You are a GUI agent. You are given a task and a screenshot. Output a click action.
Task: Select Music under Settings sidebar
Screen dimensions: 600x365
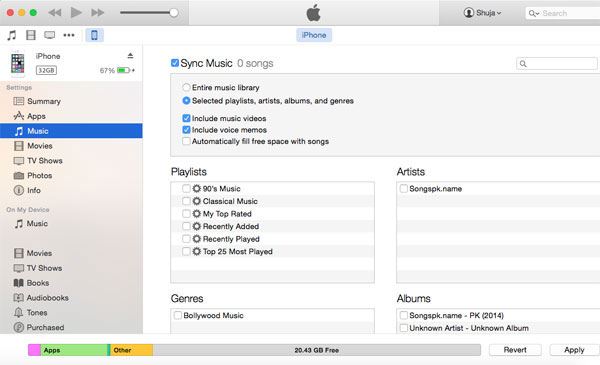click(71, 131)
